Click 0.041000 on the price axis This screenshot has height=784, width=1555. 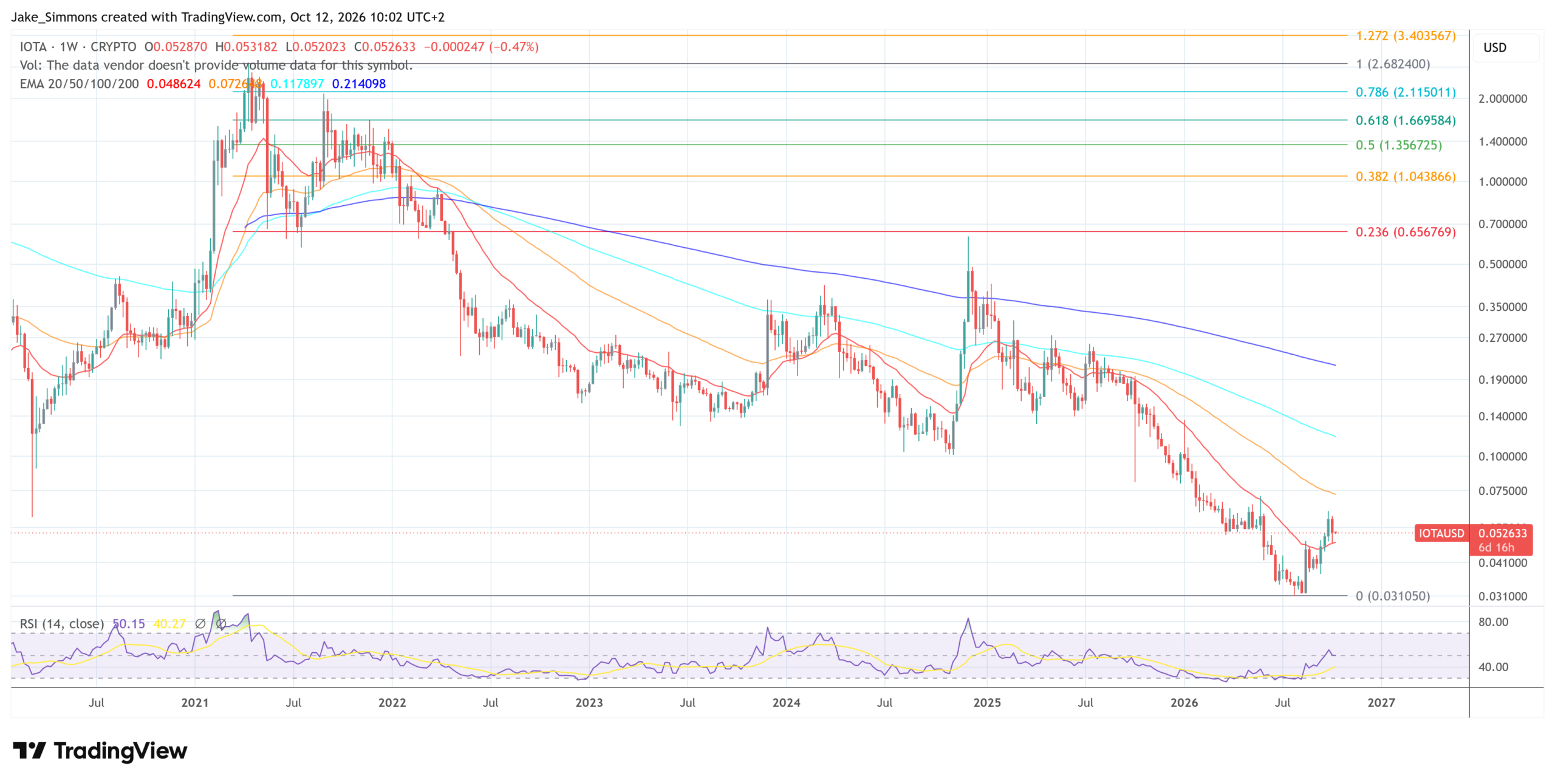pos(1503,563)
